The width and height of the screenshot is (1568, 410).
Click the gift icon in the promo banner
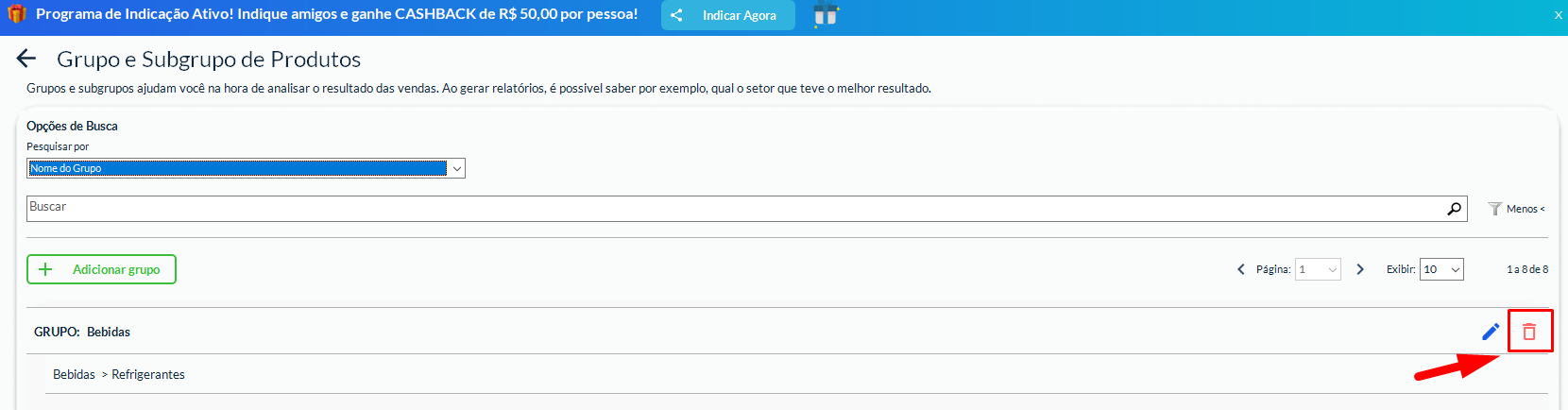pyautogui.click(x=16, y=14)
